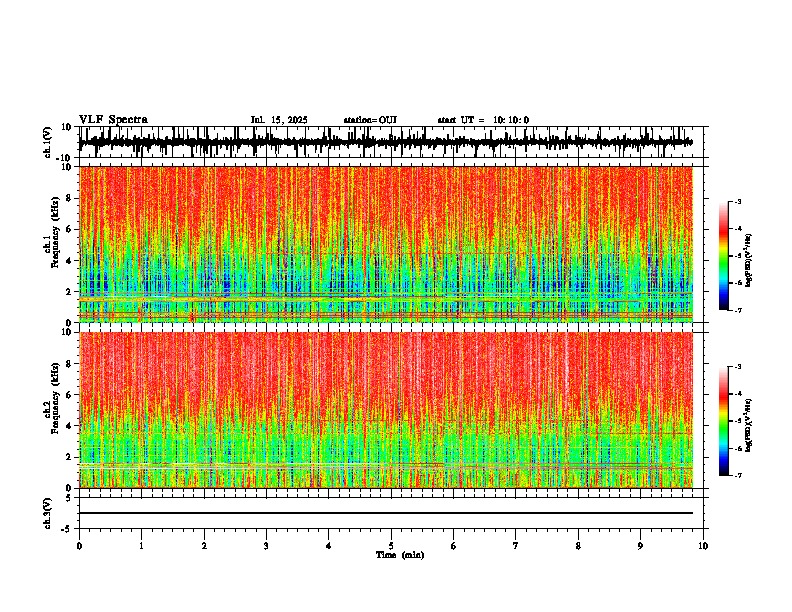Click the ch.2 spectrogram color scale bar
The height and width of the screenshot is (612, 792).
pyautogui.click(x=723, y=421)
